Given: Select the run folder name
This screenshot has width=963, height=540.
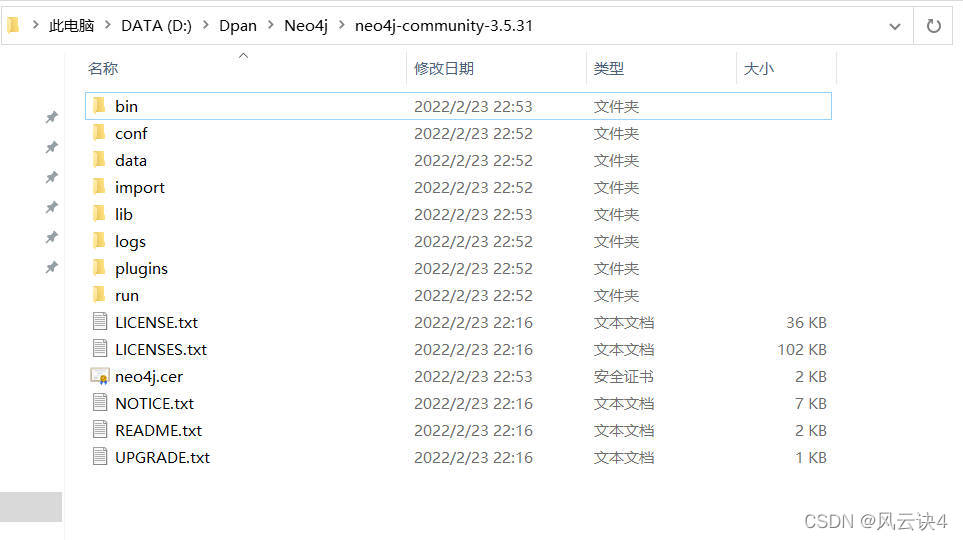Looking at the screenshot, I should point(127,295).
